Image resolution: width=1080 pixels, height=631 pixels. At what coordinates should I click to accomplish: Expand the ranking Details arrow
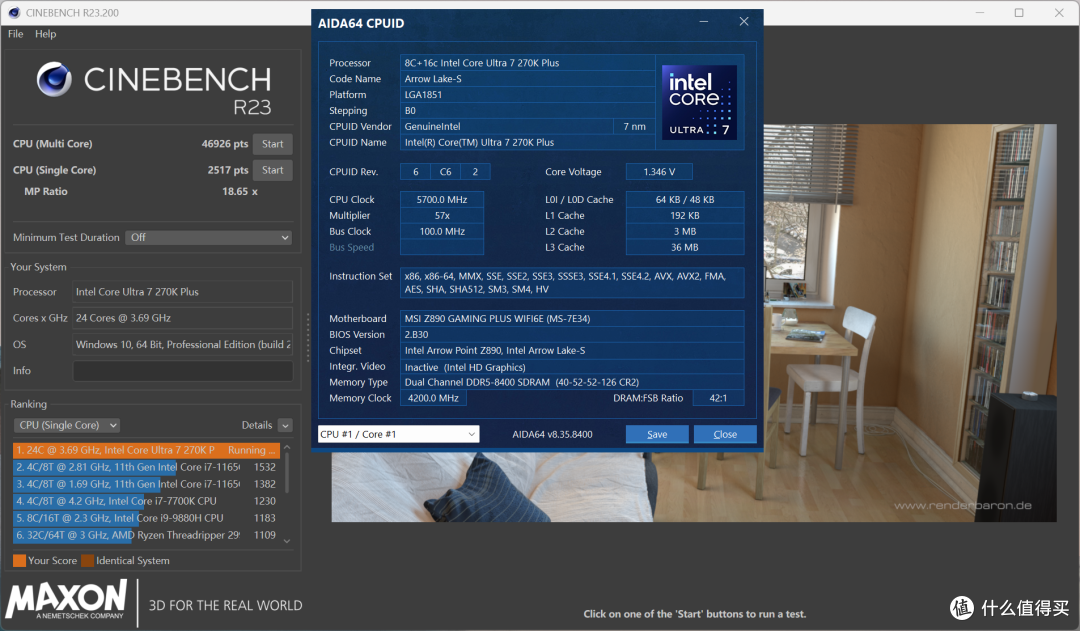pos(285,426)
